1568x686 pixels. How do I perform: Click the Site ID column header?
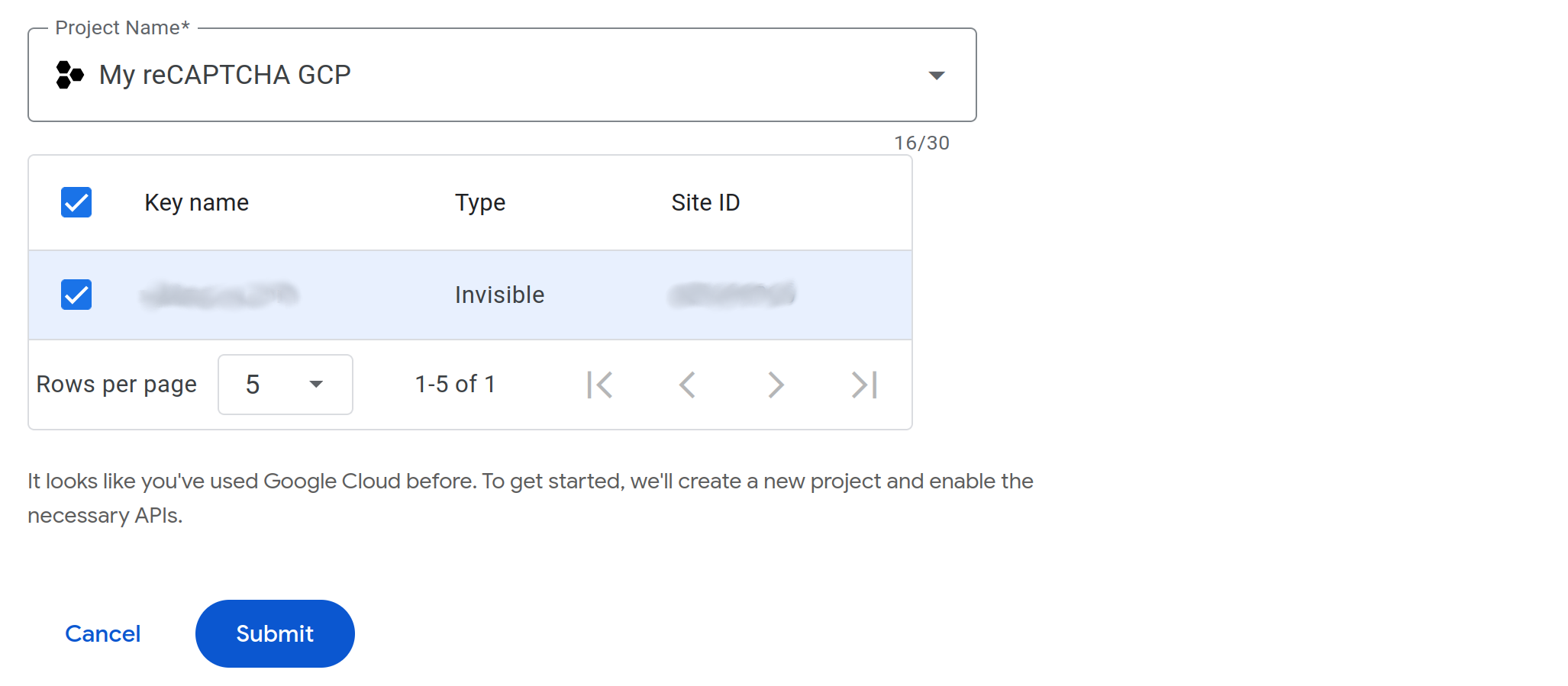(x=705, y=202)
